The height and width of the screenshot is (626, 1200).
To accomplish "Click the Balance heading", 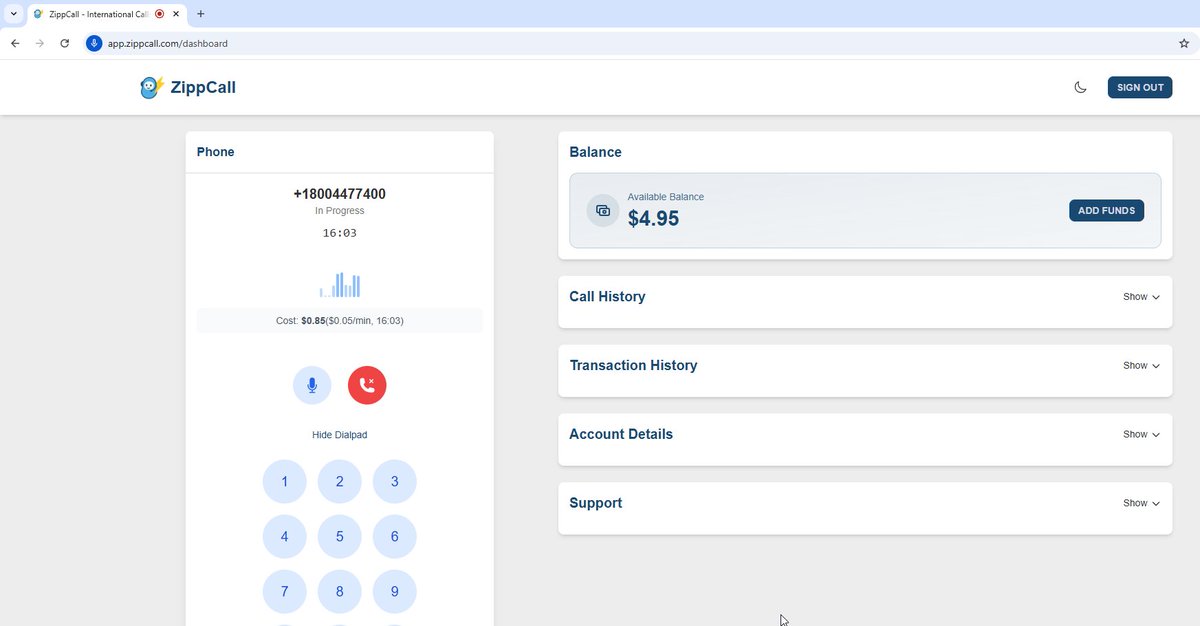I will coord(595,153).
